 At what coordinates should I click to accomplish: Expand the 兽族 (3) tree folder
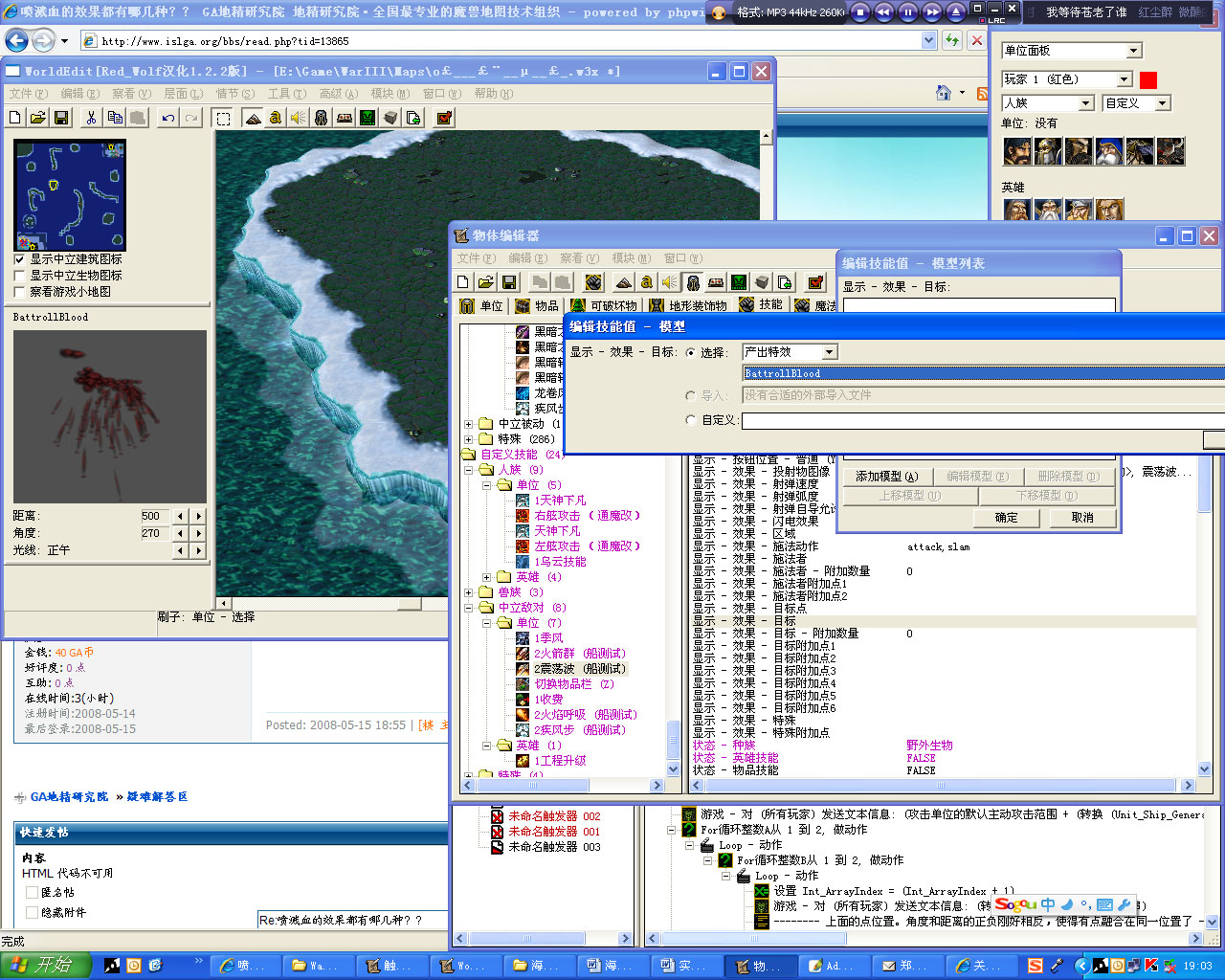coord(468,592)
